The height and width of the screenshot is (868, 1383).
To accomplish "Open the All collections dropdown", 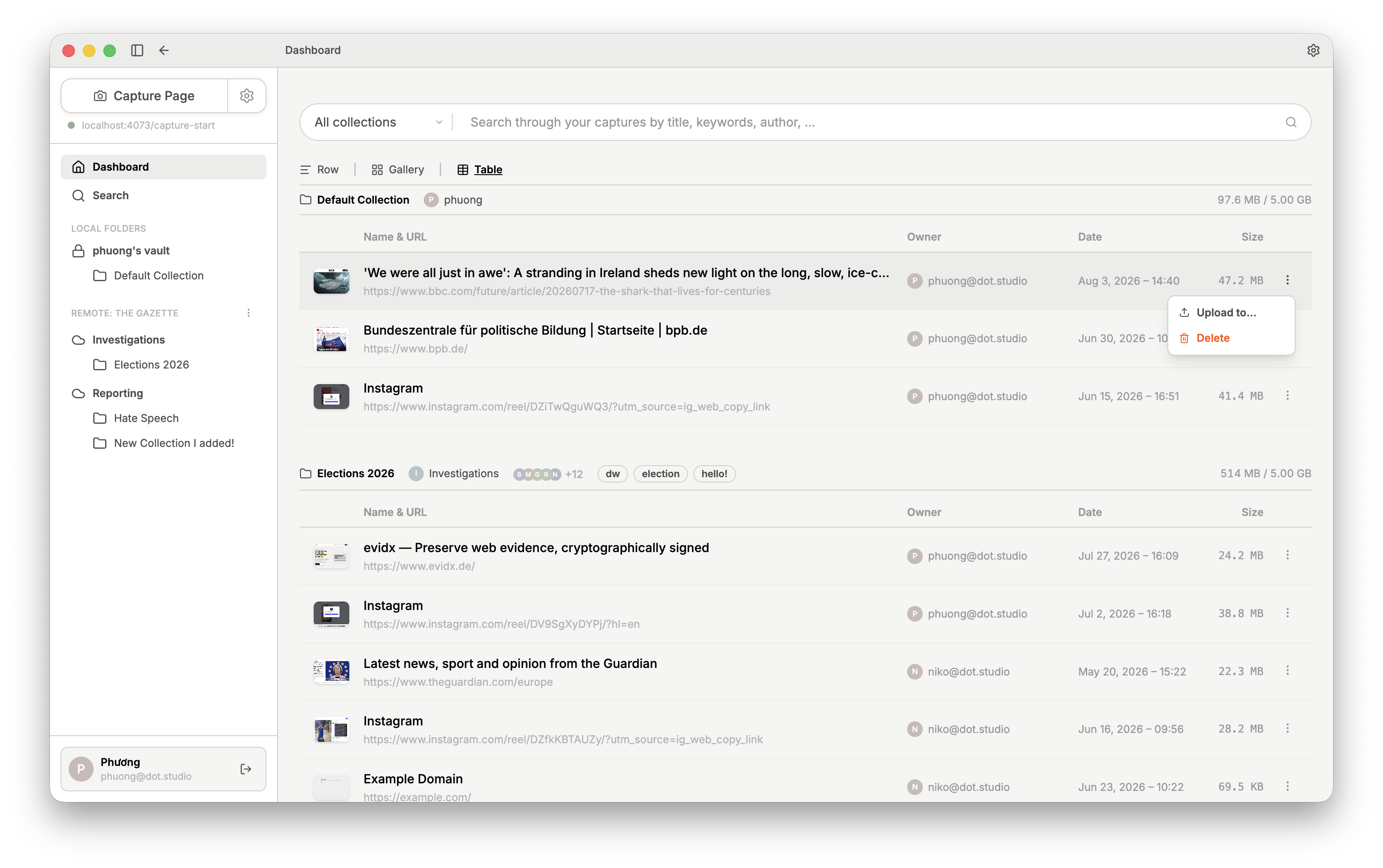I will click(x=378, y=122).
